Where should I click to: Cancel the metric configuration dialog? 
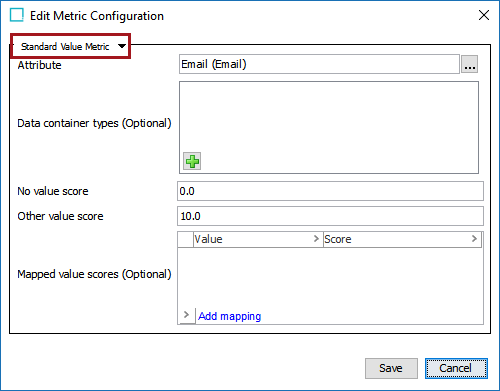[x=456, y=368]
